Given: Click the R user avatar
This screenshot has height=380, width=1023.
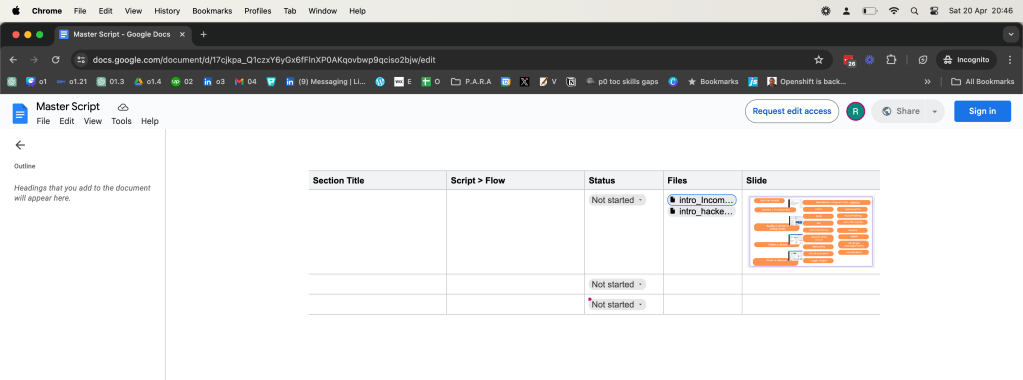Looking at the screenshot, I should (x=855, y=112).
